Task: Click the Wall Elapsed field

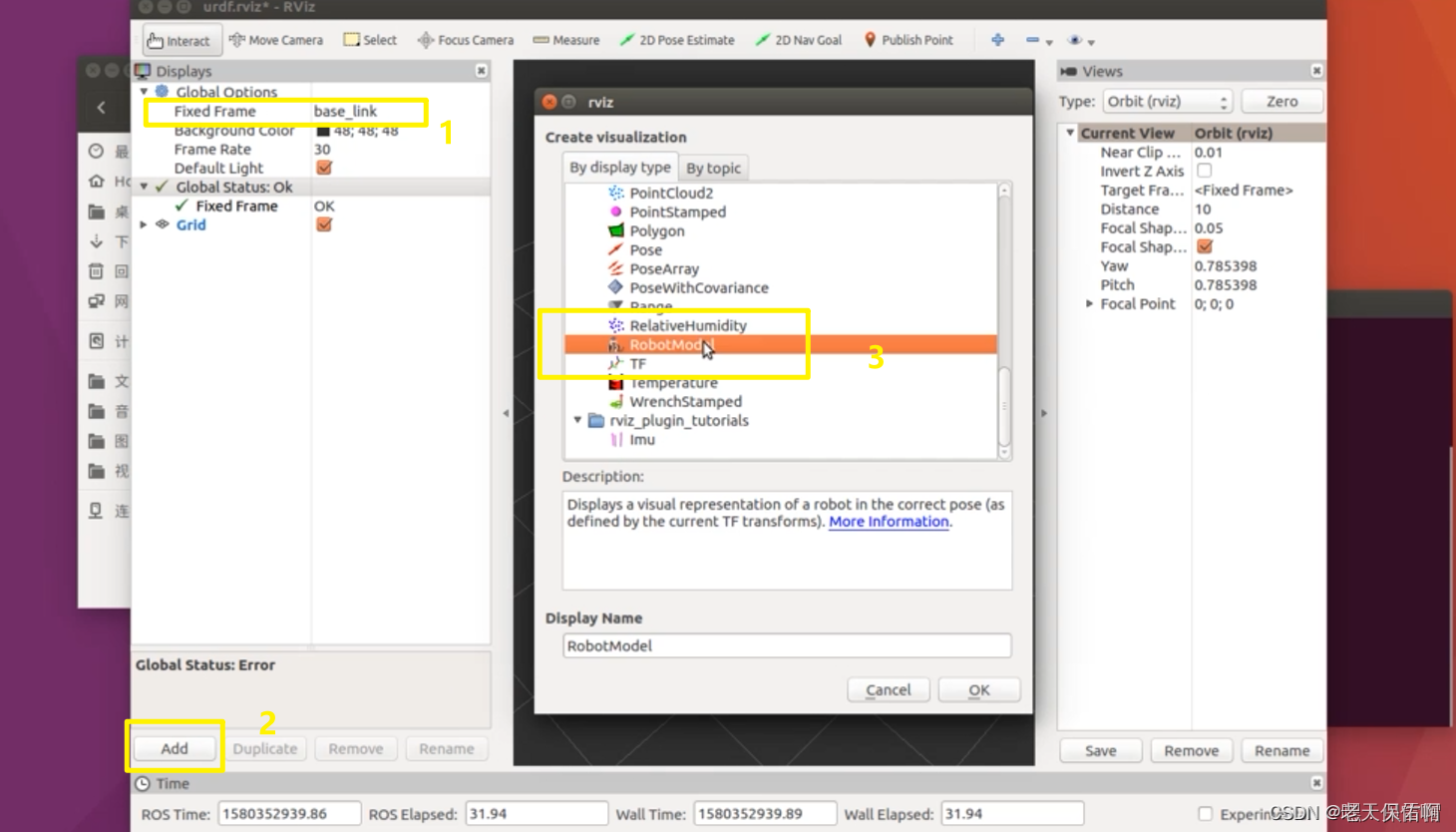Action: [1012, 814]
